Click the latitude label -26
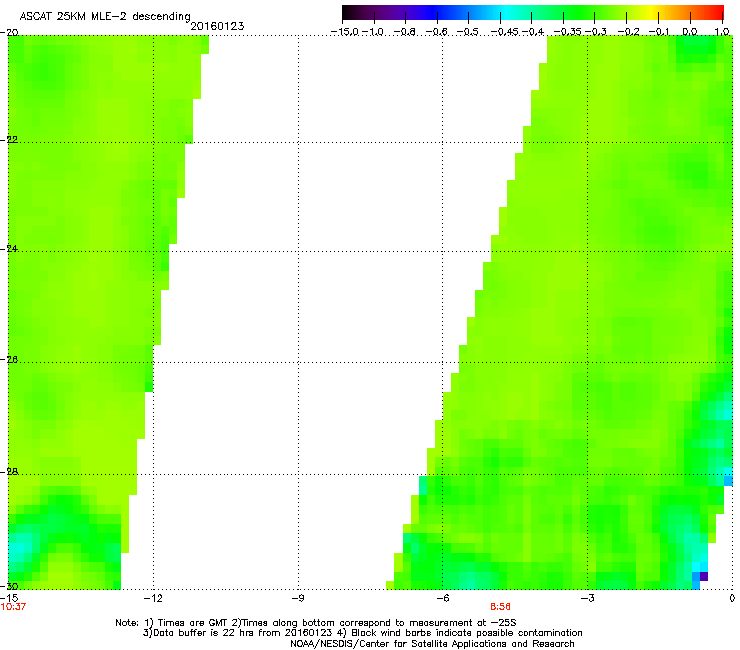This screenshot has height=650, width=740. pos(9,360)
